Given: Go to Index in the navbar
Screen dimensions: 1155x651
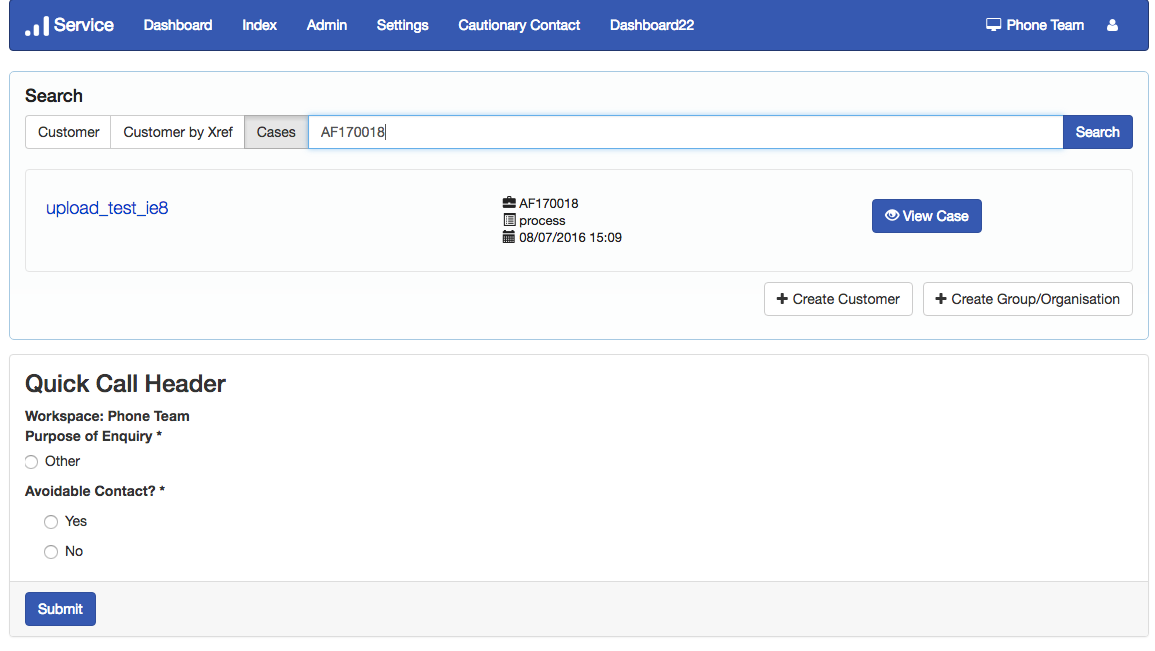Looking at the screenshot, I should coord(259,25).
